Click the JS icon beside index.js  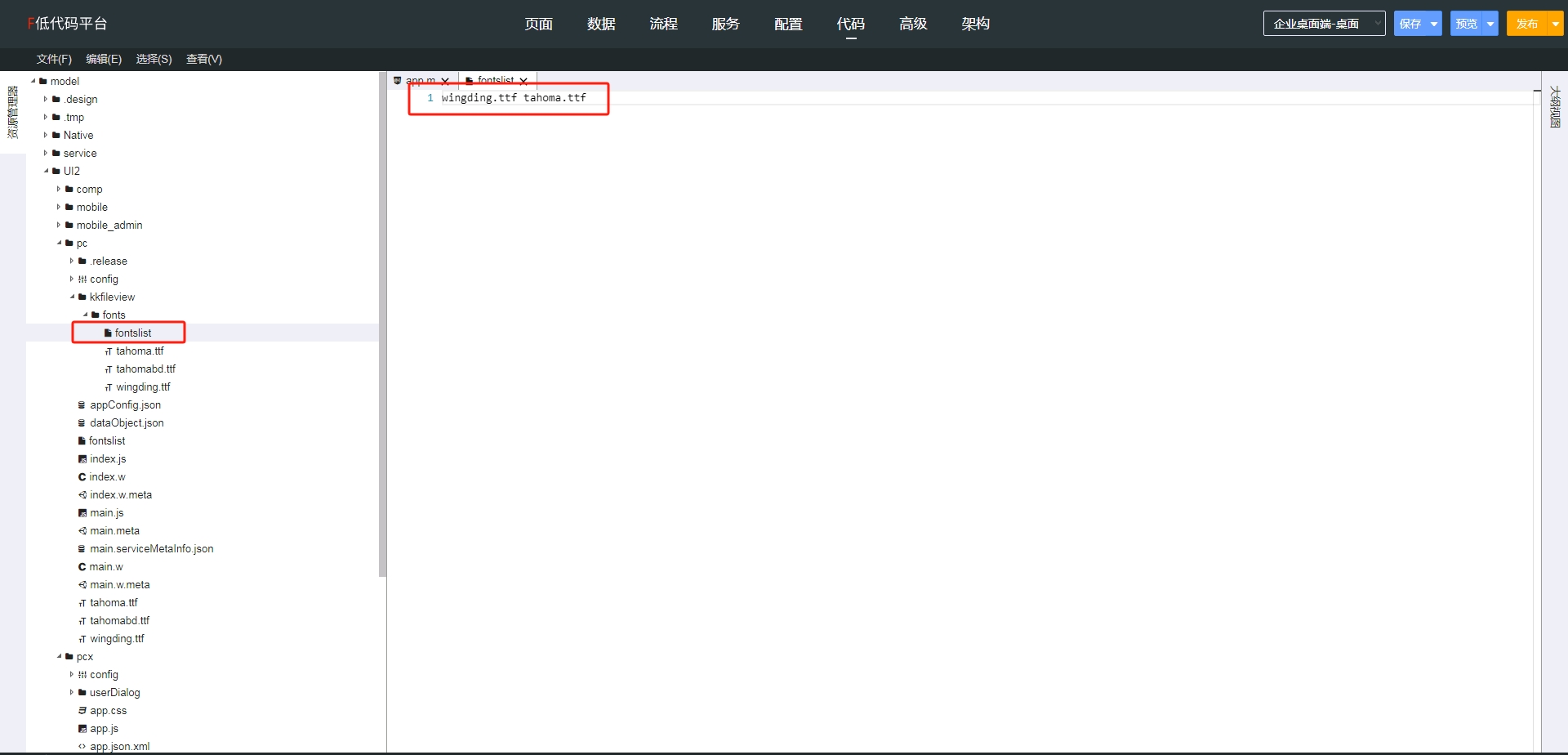pos(82,459)
